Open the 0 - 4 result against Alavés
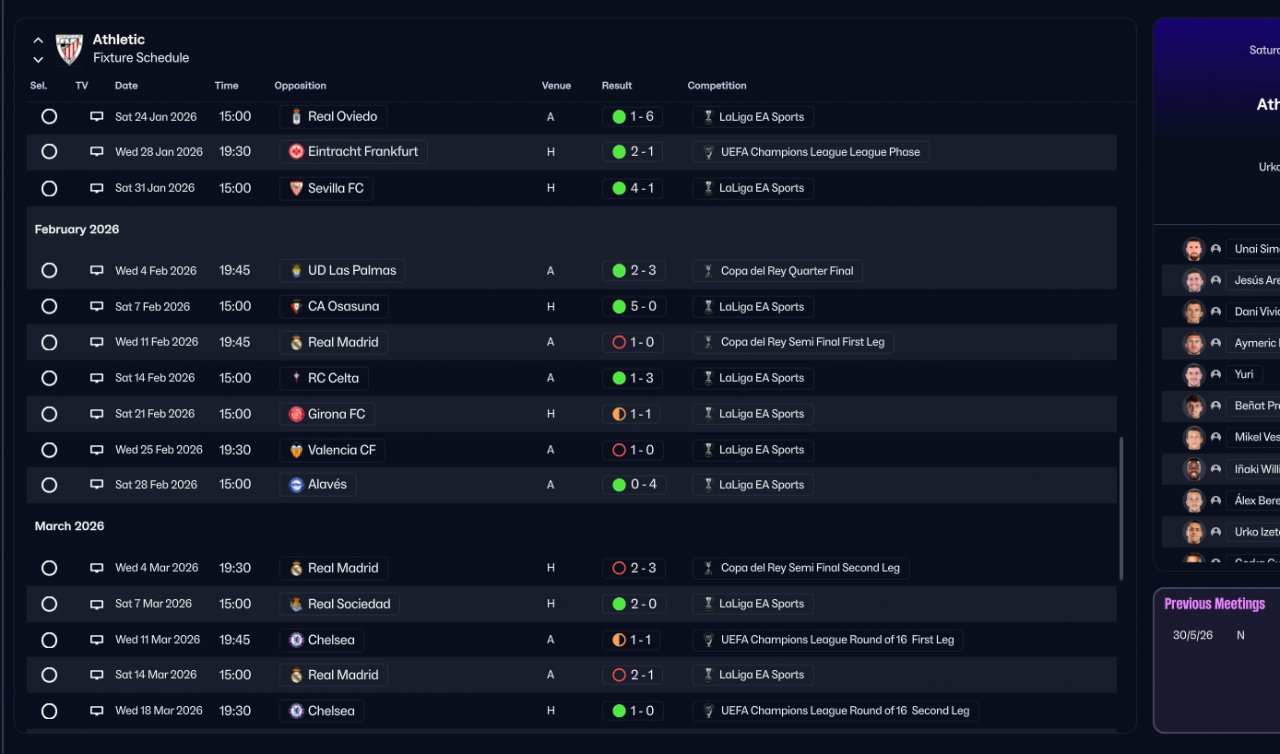1280x754 pixels. point(642,485)
